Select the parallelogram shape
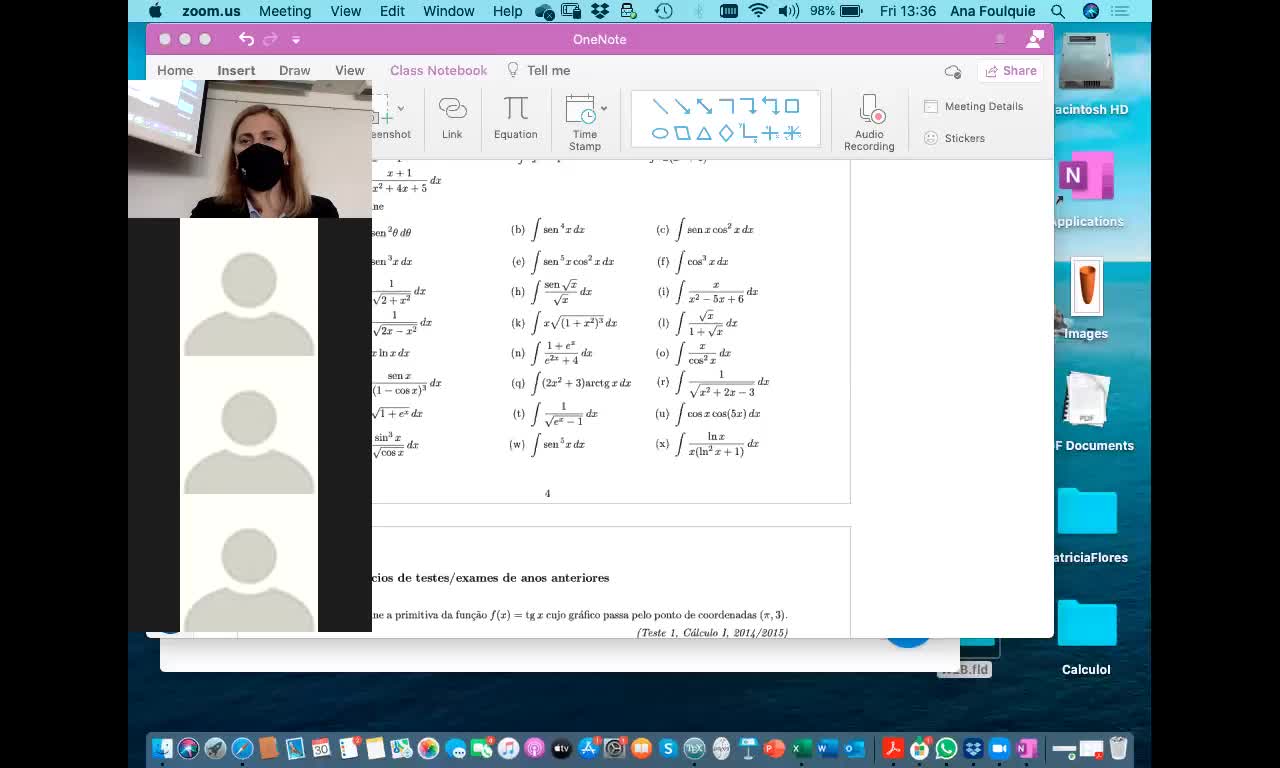Viewport: 1280px width, 768px height. tap(682, 133)
